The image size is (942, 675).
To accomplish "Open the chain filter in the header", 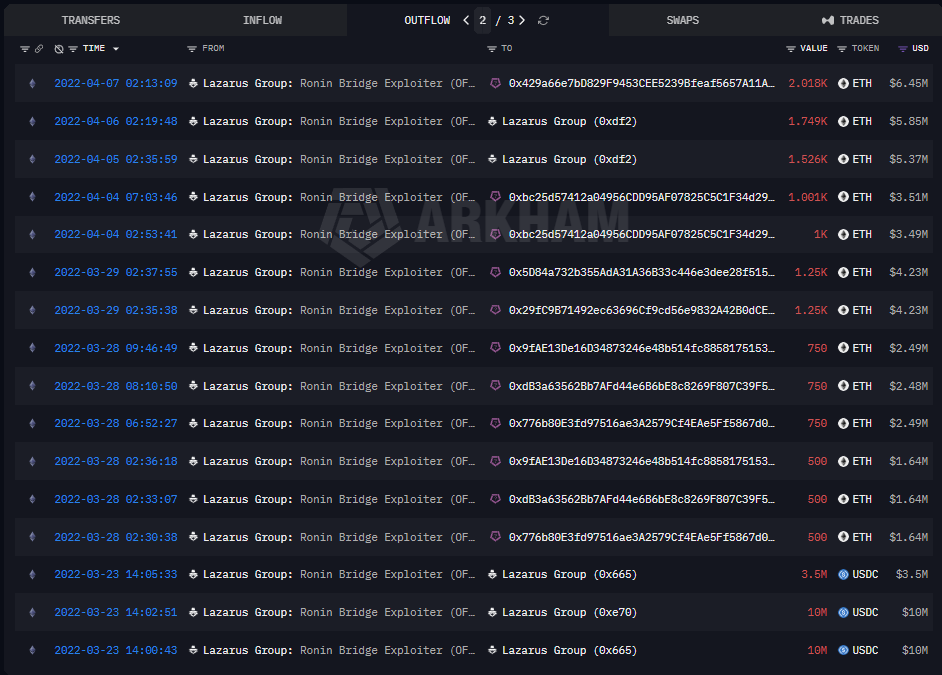I will 25,49.
